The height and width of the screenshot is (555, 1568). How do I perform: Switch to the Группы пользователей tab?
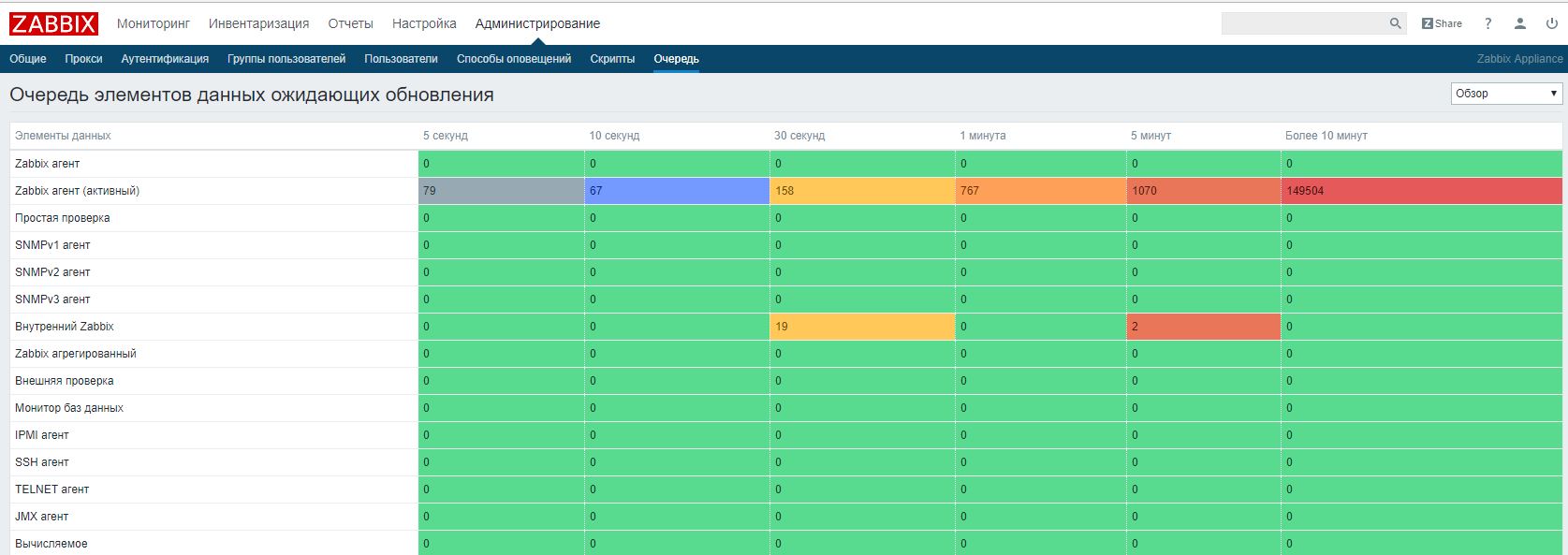tap(286, 59)
